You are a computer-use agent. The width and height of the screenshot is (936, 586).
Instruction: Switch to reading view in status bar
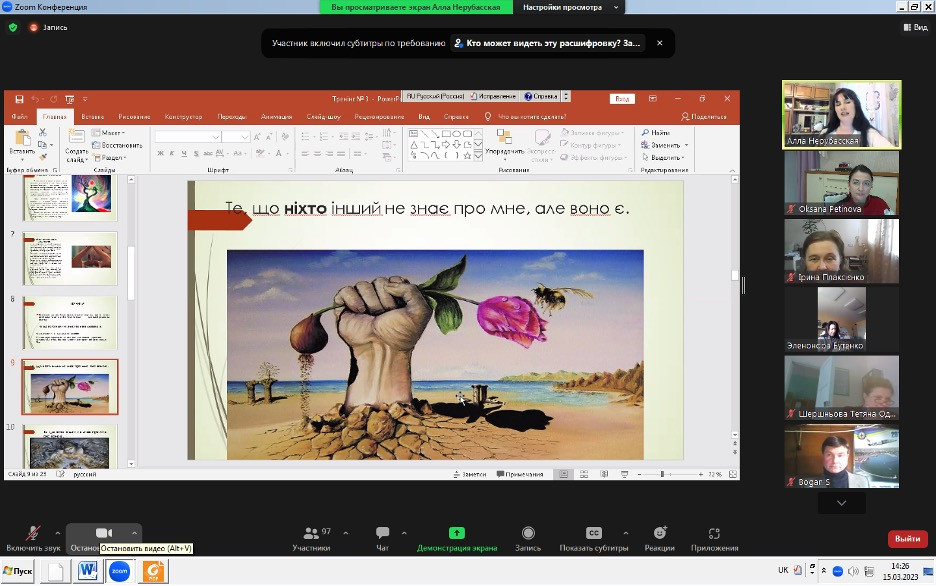[x=604, y=474]
